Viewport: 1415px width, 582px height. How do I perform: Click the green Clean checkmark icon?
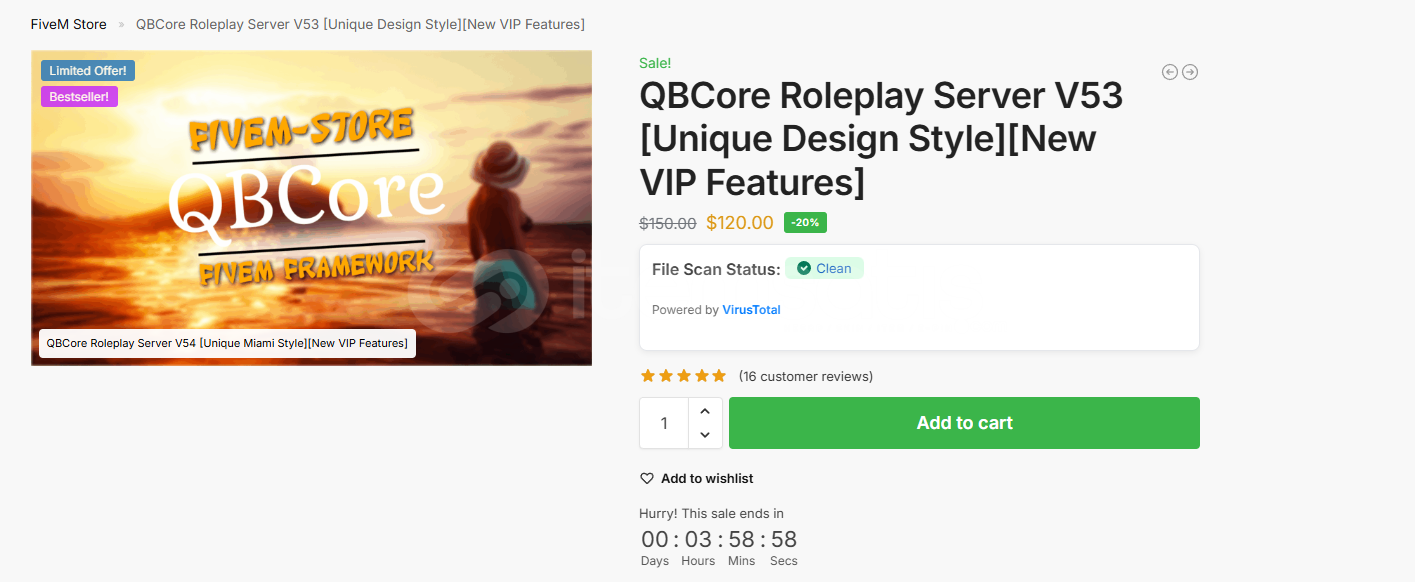804,268
